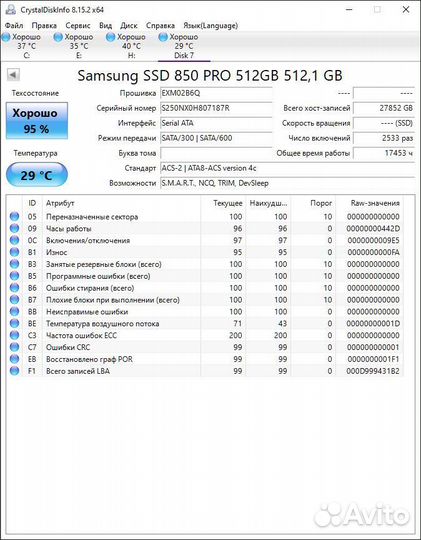
Task: Click the total host writes value 27852 GB
Action: [384, 108]
